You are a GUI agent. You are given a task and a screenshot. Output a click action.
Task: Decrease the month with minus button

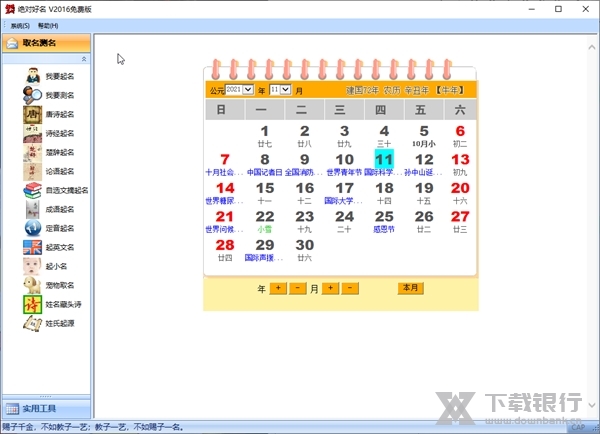(x=350, y=288)
